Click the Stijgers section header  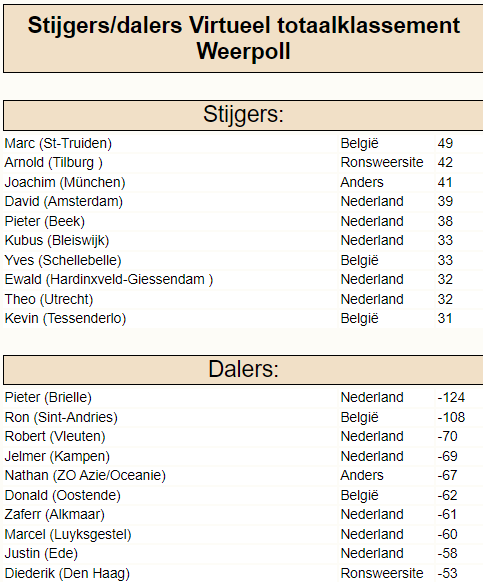243,115
